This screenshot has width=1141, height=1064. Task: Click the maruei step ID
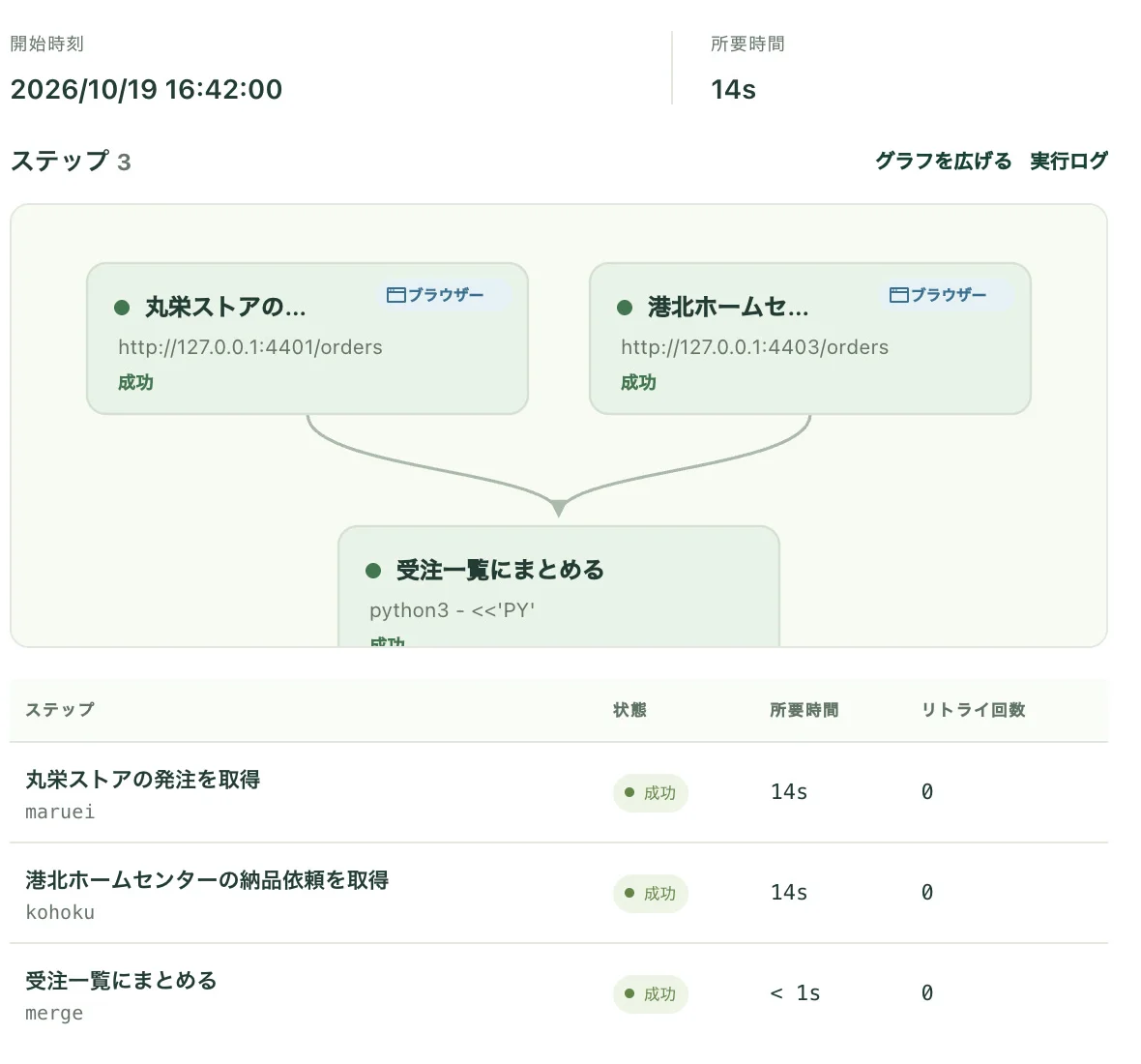pos(60,813)
